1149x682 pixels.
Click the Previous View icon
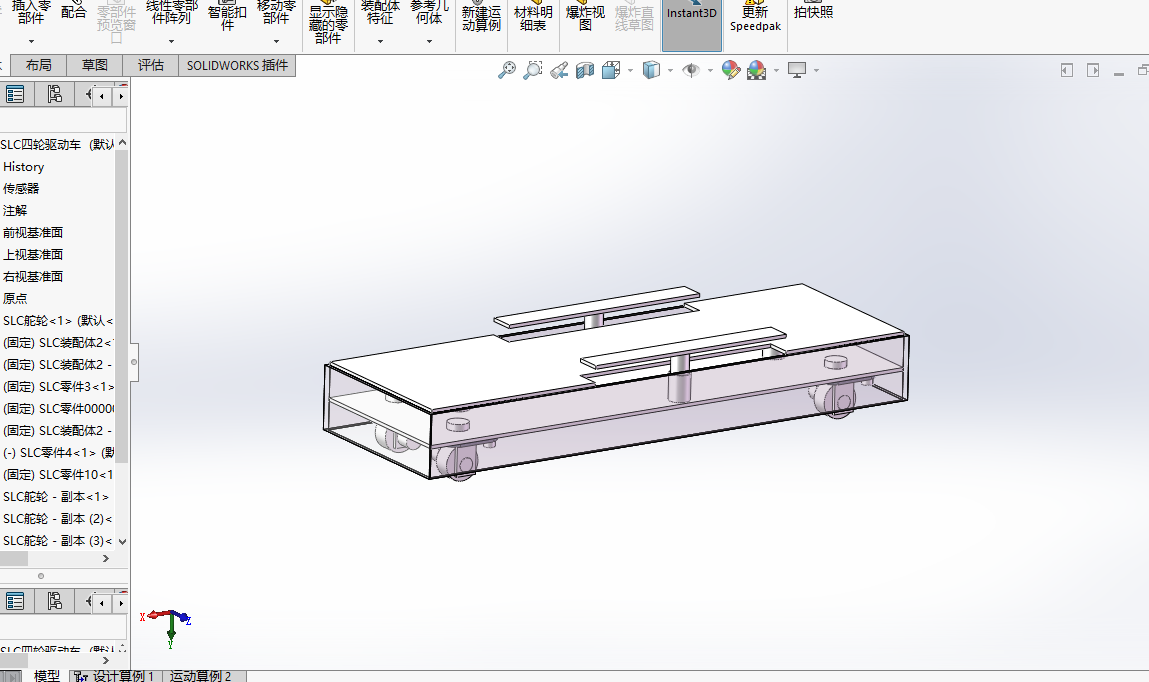coord(559,70)
